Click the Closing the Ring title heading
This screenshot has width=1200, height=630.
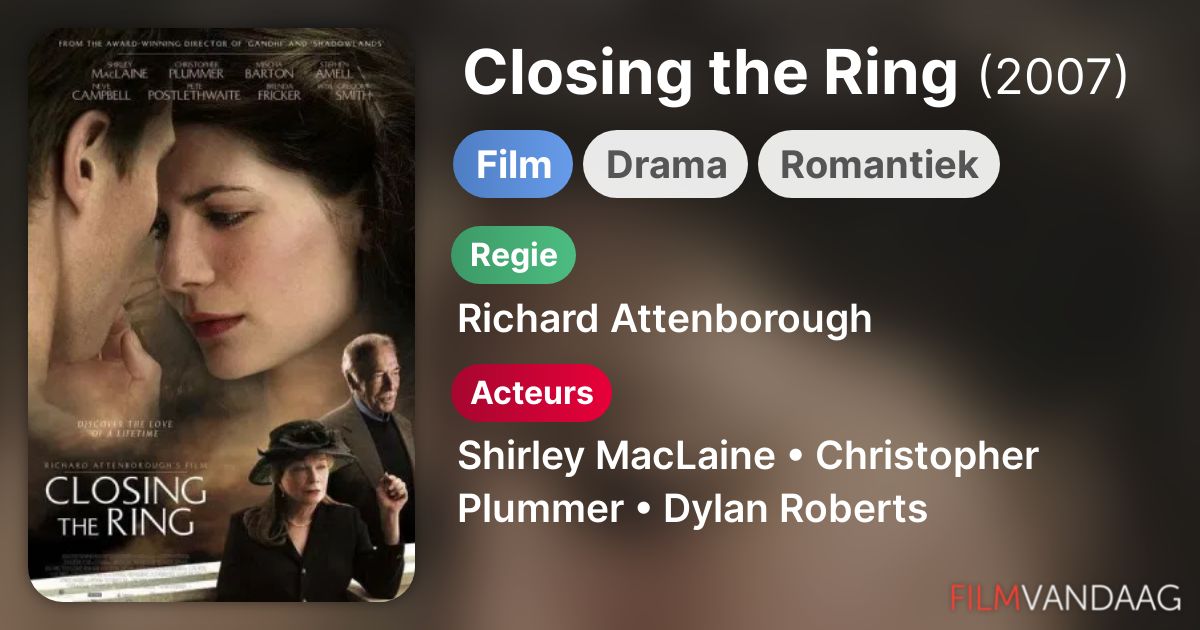[x=710, y=76]
